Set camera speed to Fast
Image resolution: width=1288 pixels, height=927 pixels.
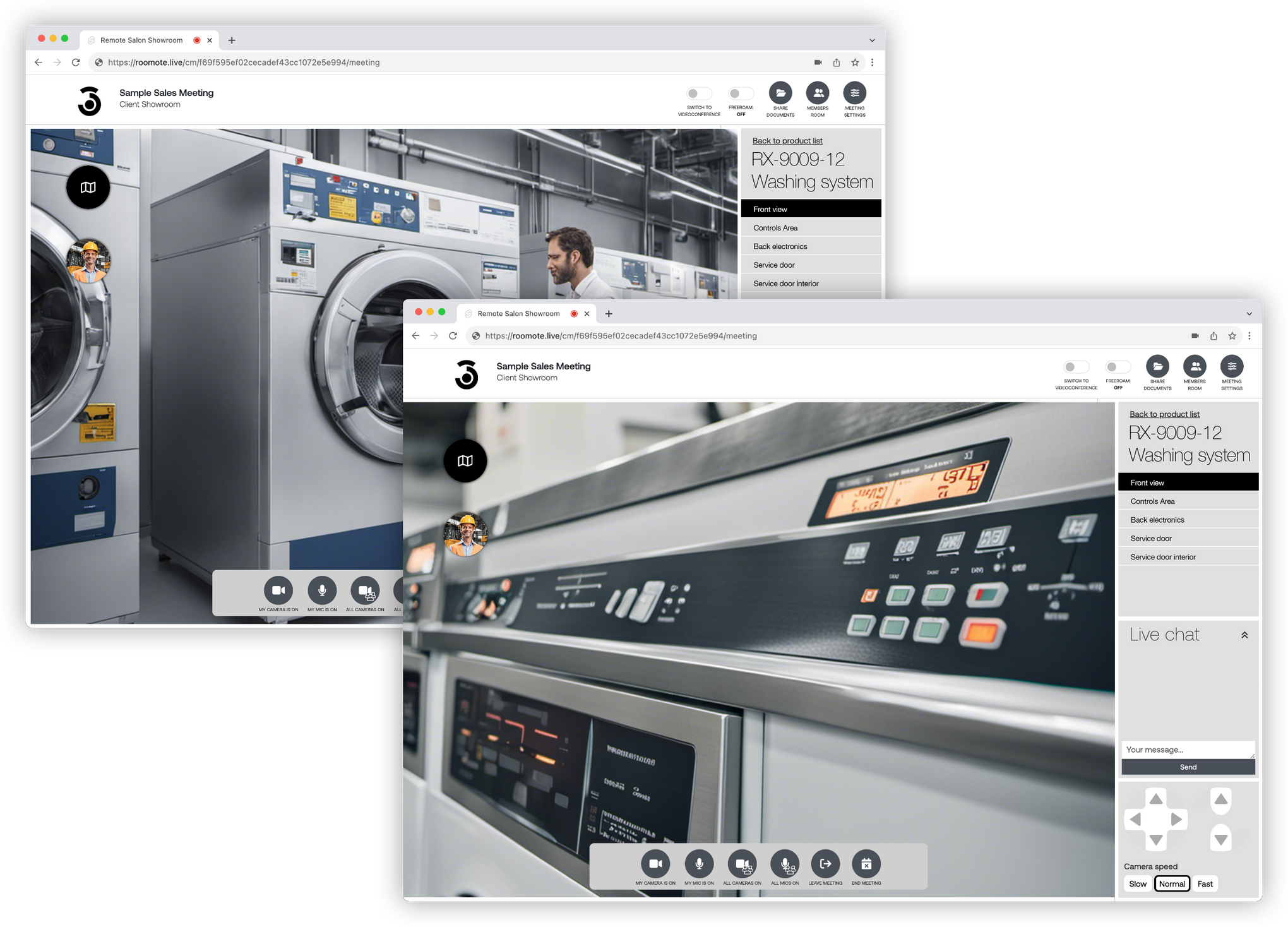(x=1205, y=883)
